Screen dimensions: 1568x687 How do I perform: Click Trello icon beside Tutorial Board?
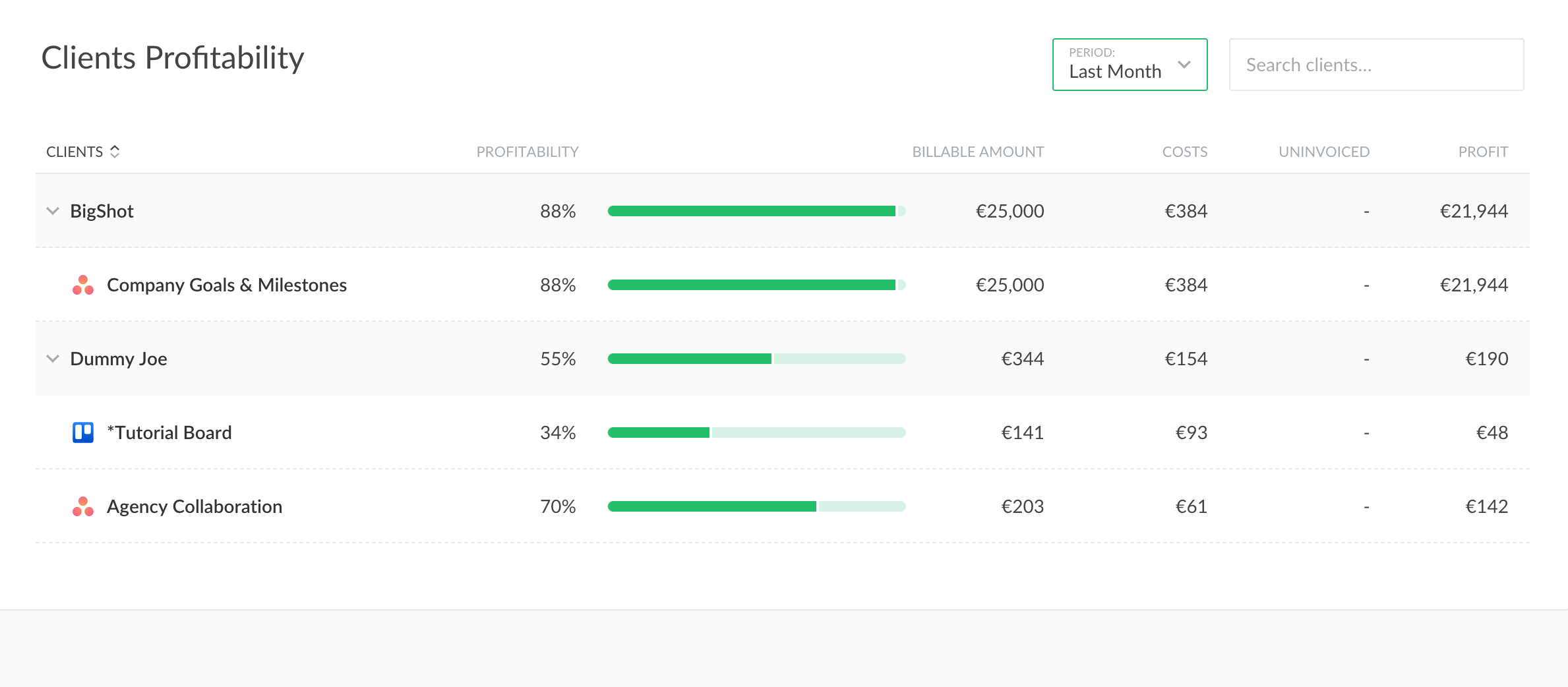coord(83,433)
